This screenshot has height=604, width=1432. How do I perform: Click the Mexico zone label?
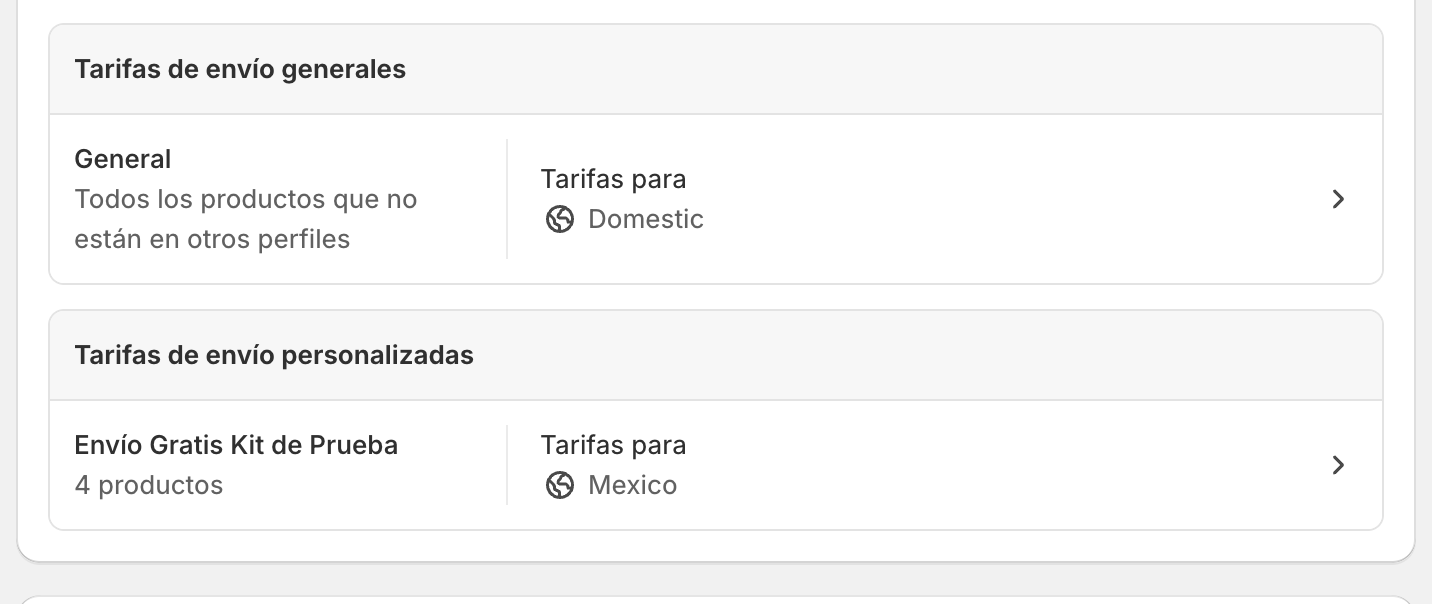pyautogui.click(x=632, y=485)
